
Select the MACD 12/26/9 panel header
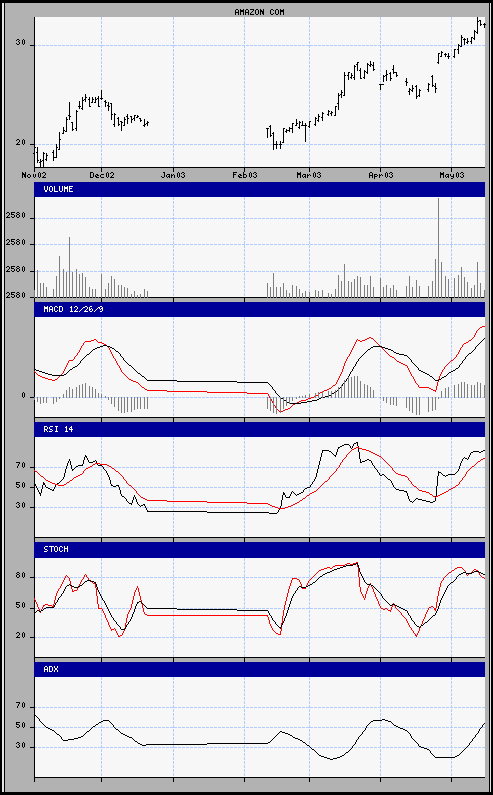(259, 309)
